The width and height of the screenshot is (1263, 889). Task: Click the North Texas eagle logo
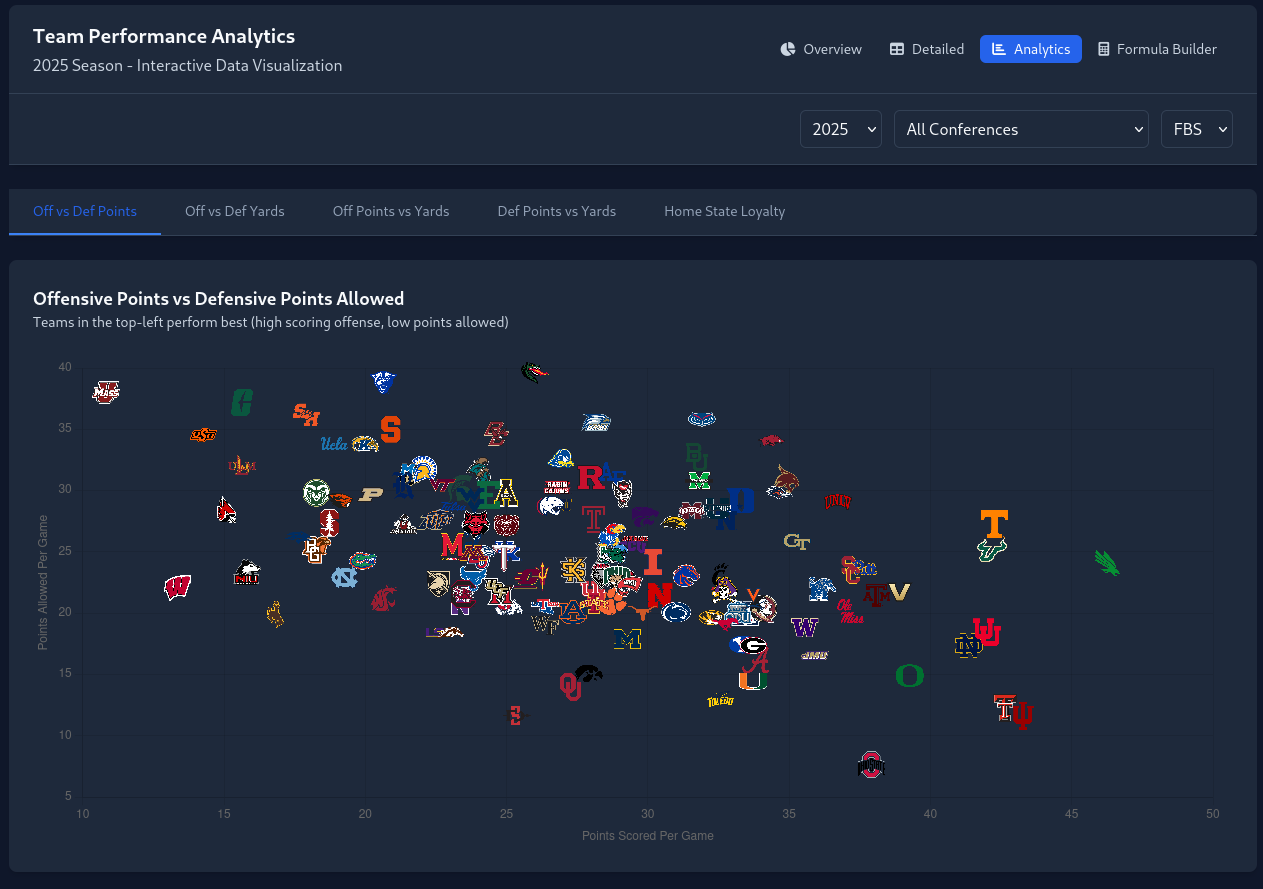1107,563
